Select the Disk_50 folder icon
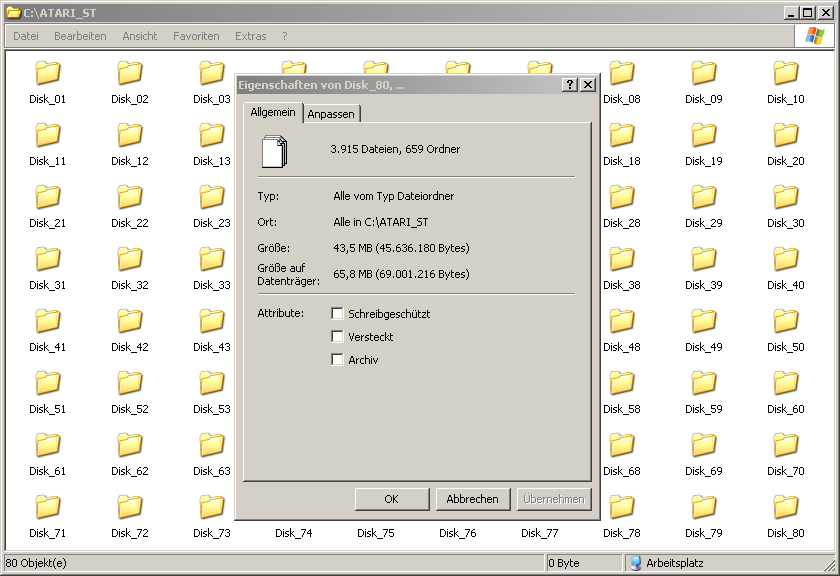The image size is (840, 576). (786, 321)
